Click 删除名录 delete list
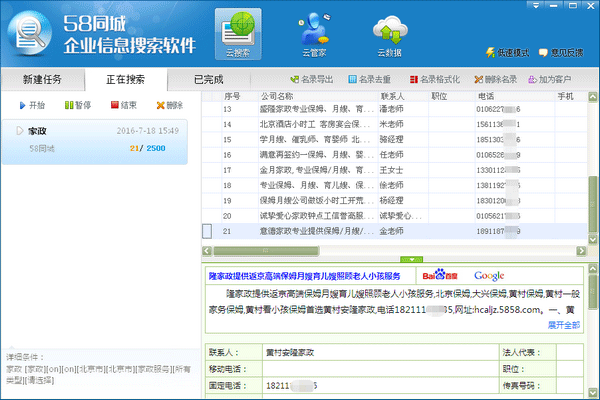The height and width of the screenshot is (400, 600). point(496,79)
